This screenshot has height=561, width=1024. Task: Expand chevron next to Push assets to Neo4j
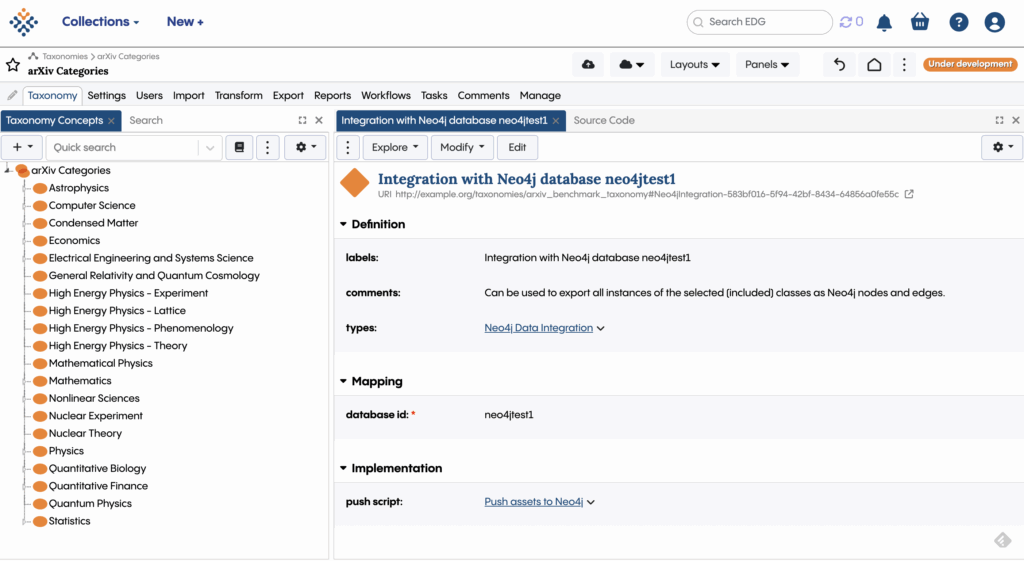[591, 502]
